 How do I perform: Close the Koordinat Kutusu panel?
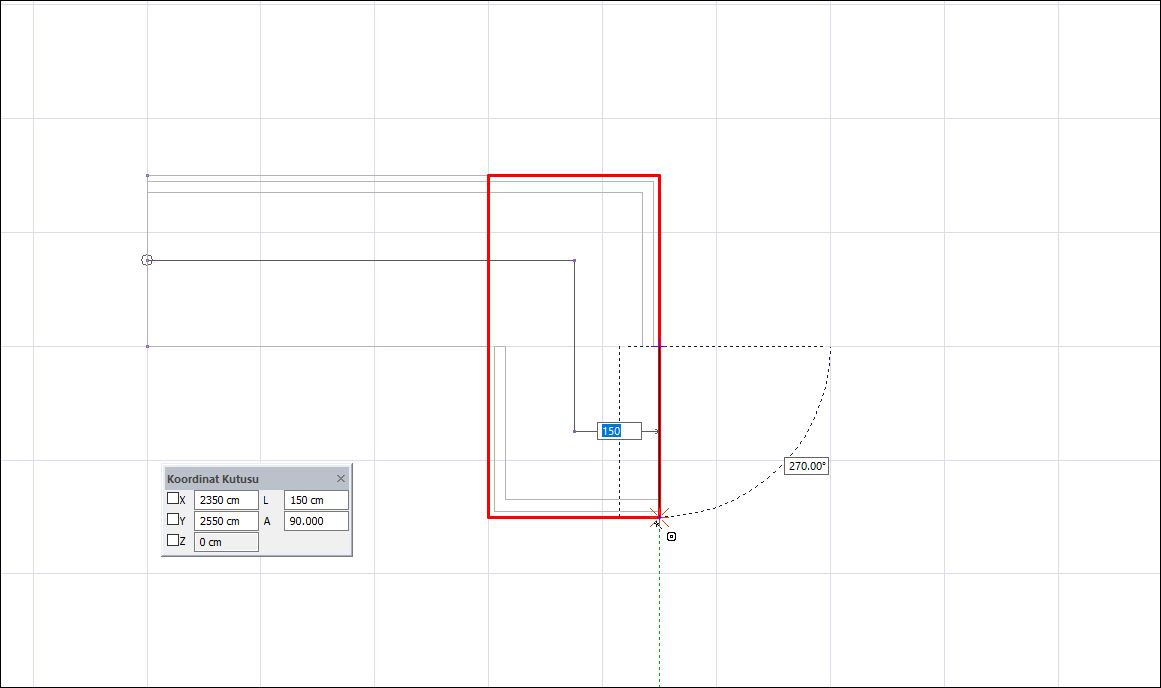pyautogui.click(x=341, y=478)
